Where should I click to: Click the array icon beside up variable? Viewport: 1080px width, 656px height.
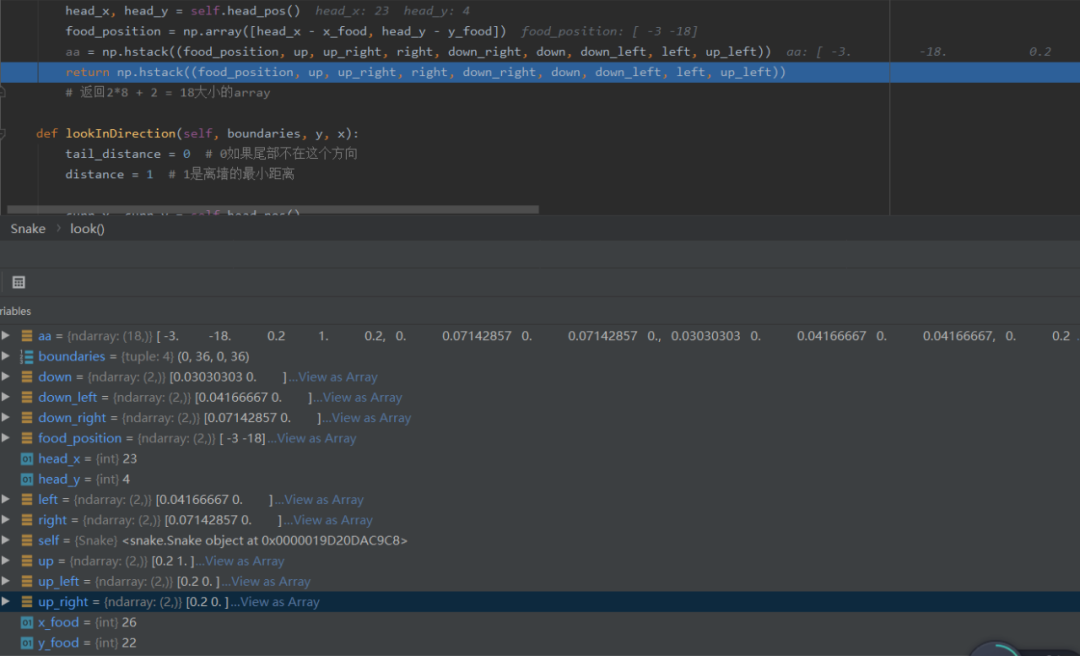(x=27, y=561)
